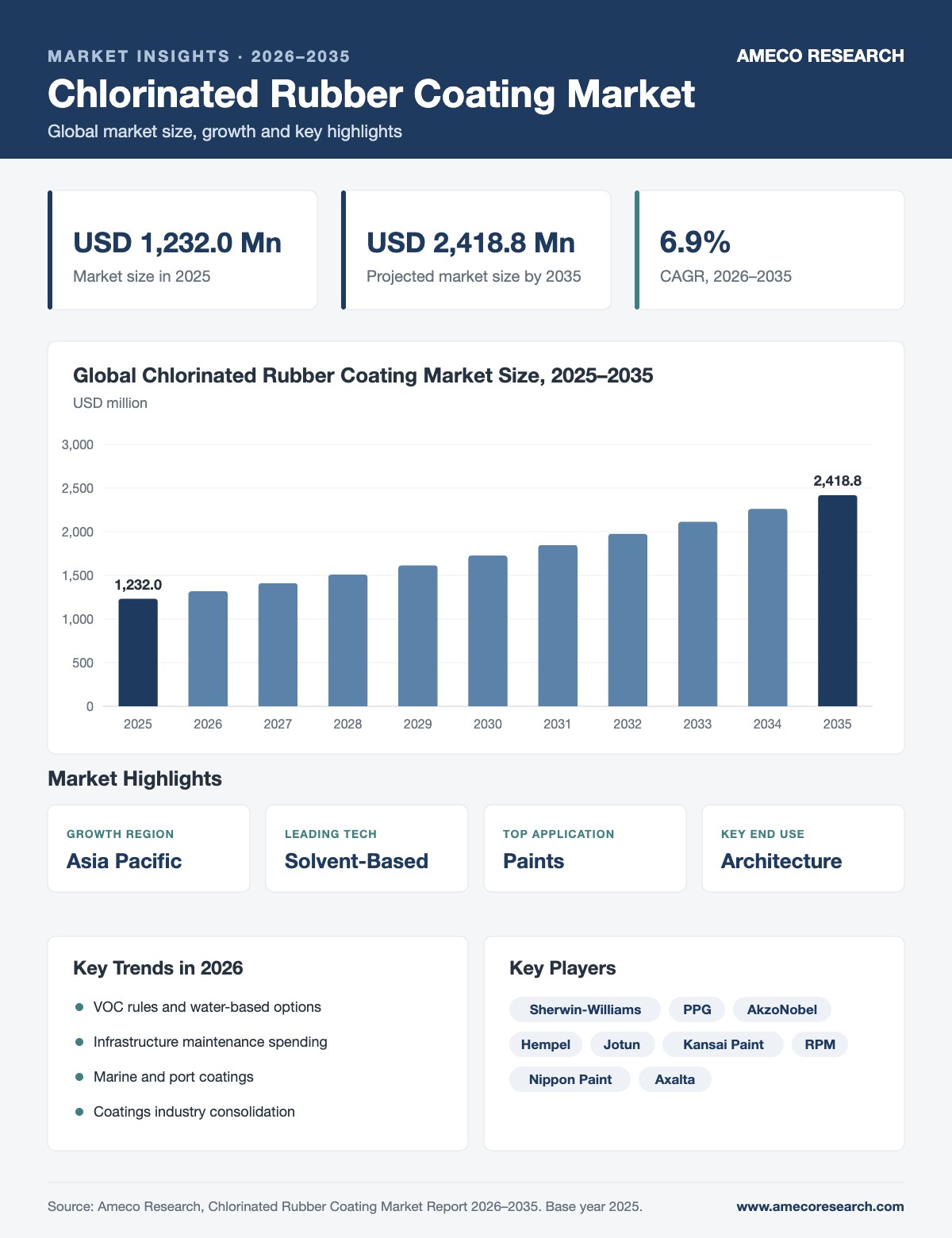Click the 2,418.8 bar value label

[x=838, y=480]
